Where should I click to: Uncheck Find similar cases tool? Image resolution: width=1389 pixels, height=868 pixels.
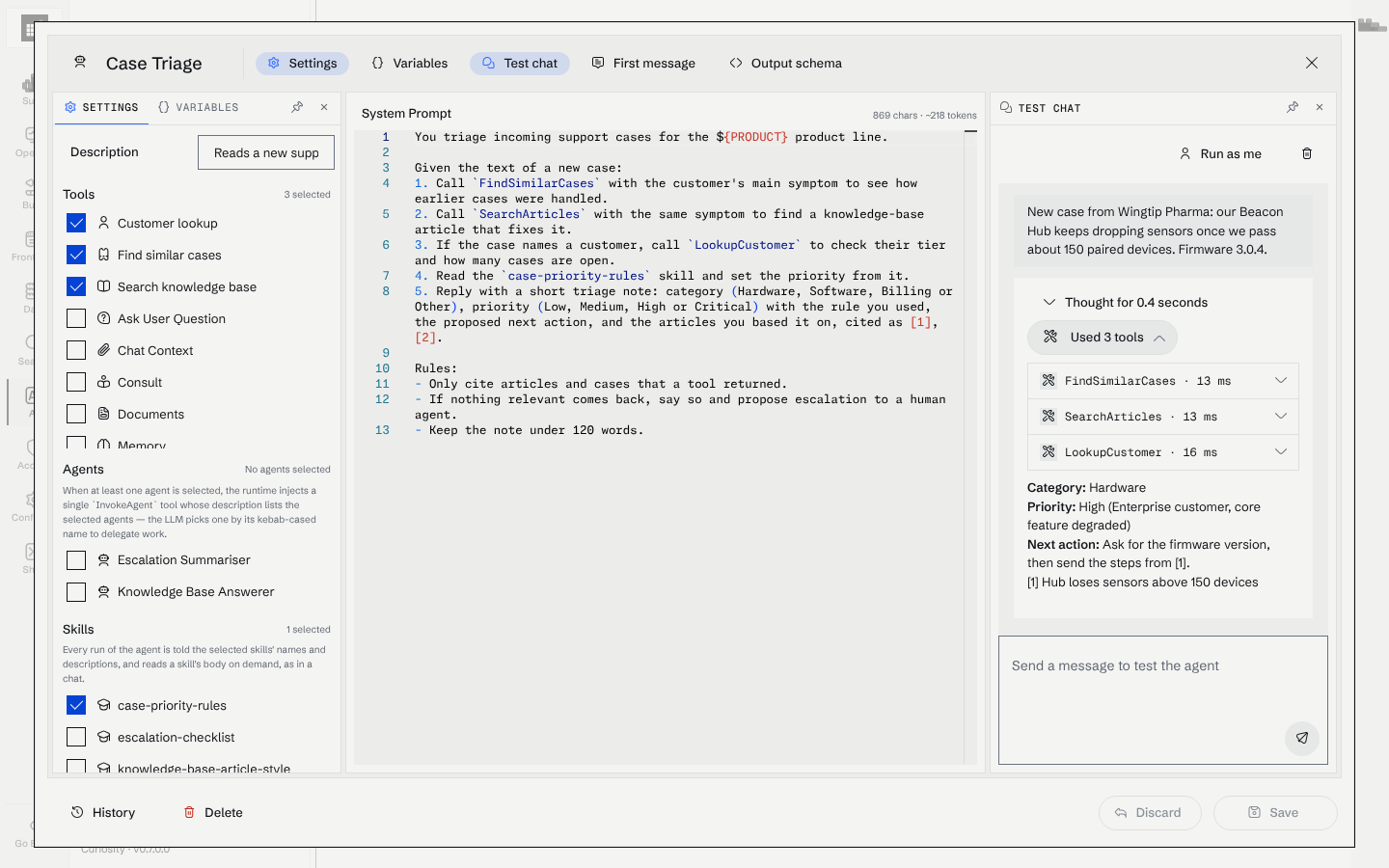(76, 255)
